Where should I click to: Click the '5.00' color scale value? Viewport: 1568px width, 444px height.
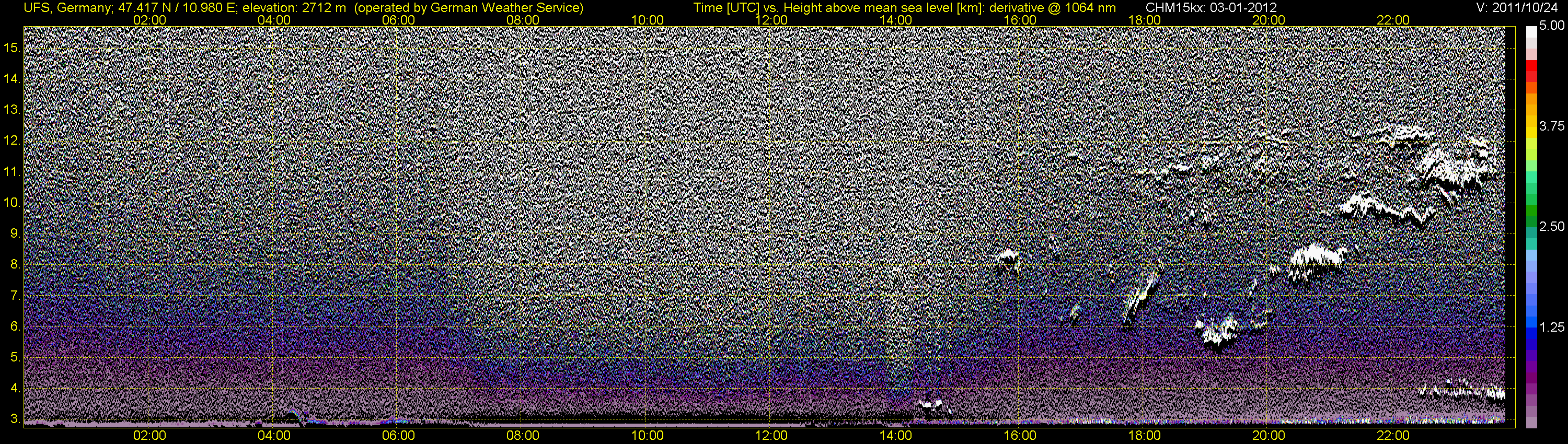click(1552, 26)
